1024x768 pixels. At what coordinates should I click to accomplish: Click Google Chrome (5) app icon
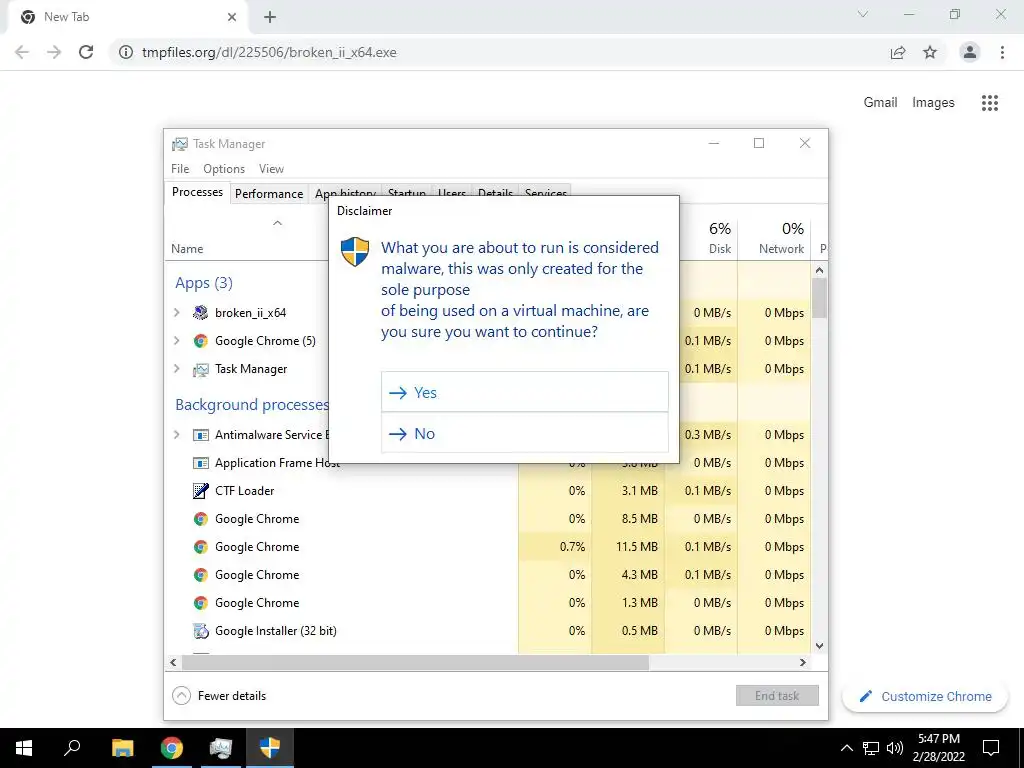click(x=200, y=341)
